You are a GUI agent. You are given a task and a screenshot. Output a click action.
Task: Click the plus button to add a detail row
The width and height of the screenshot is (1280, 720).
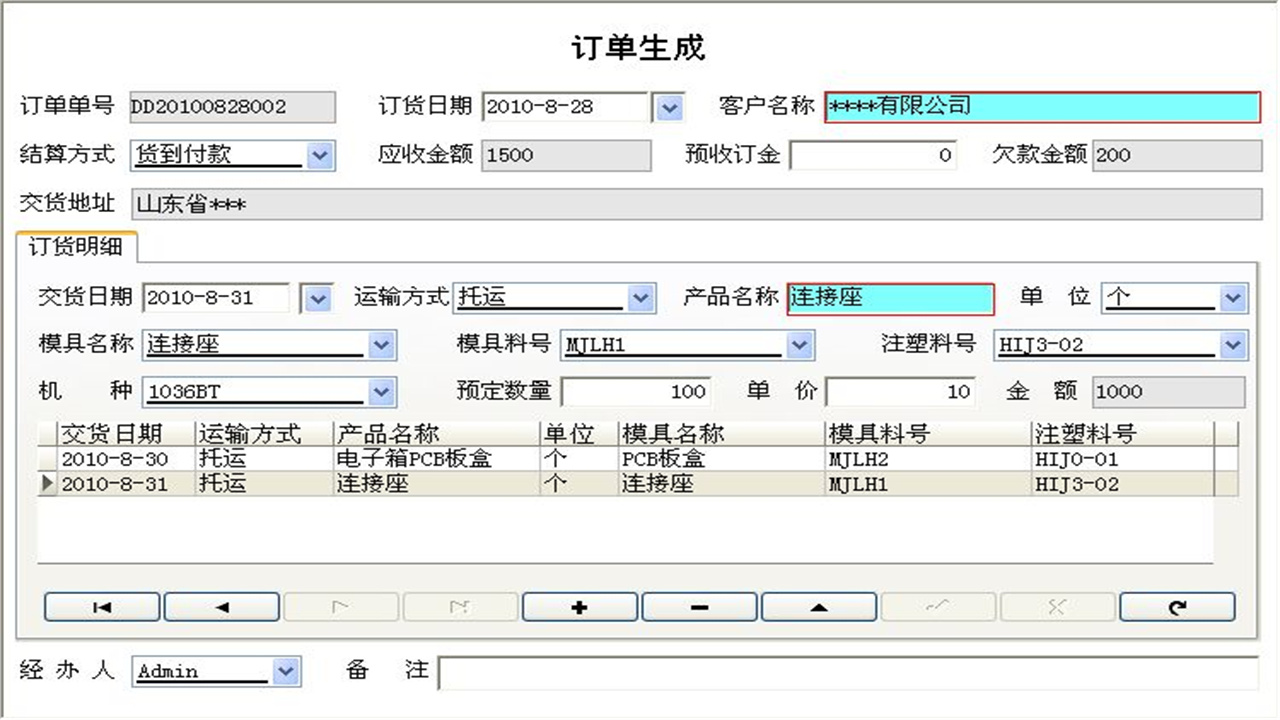pos(579,606)
